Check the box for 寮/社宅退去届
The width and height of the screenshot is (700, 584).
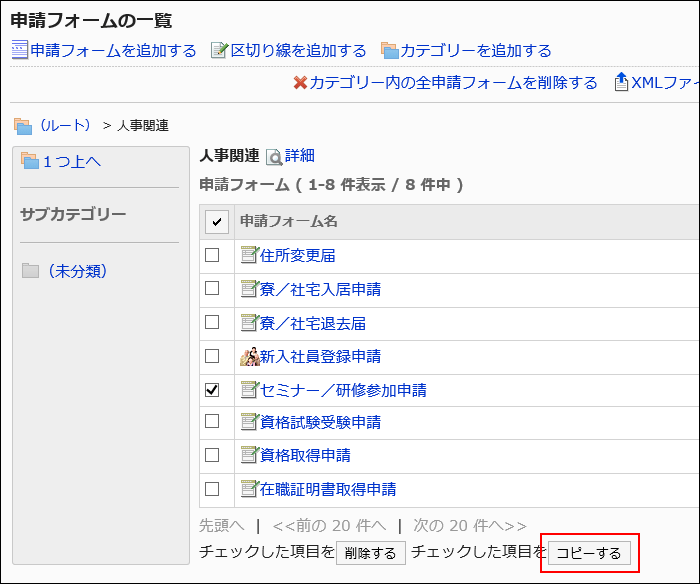[212, 322]
